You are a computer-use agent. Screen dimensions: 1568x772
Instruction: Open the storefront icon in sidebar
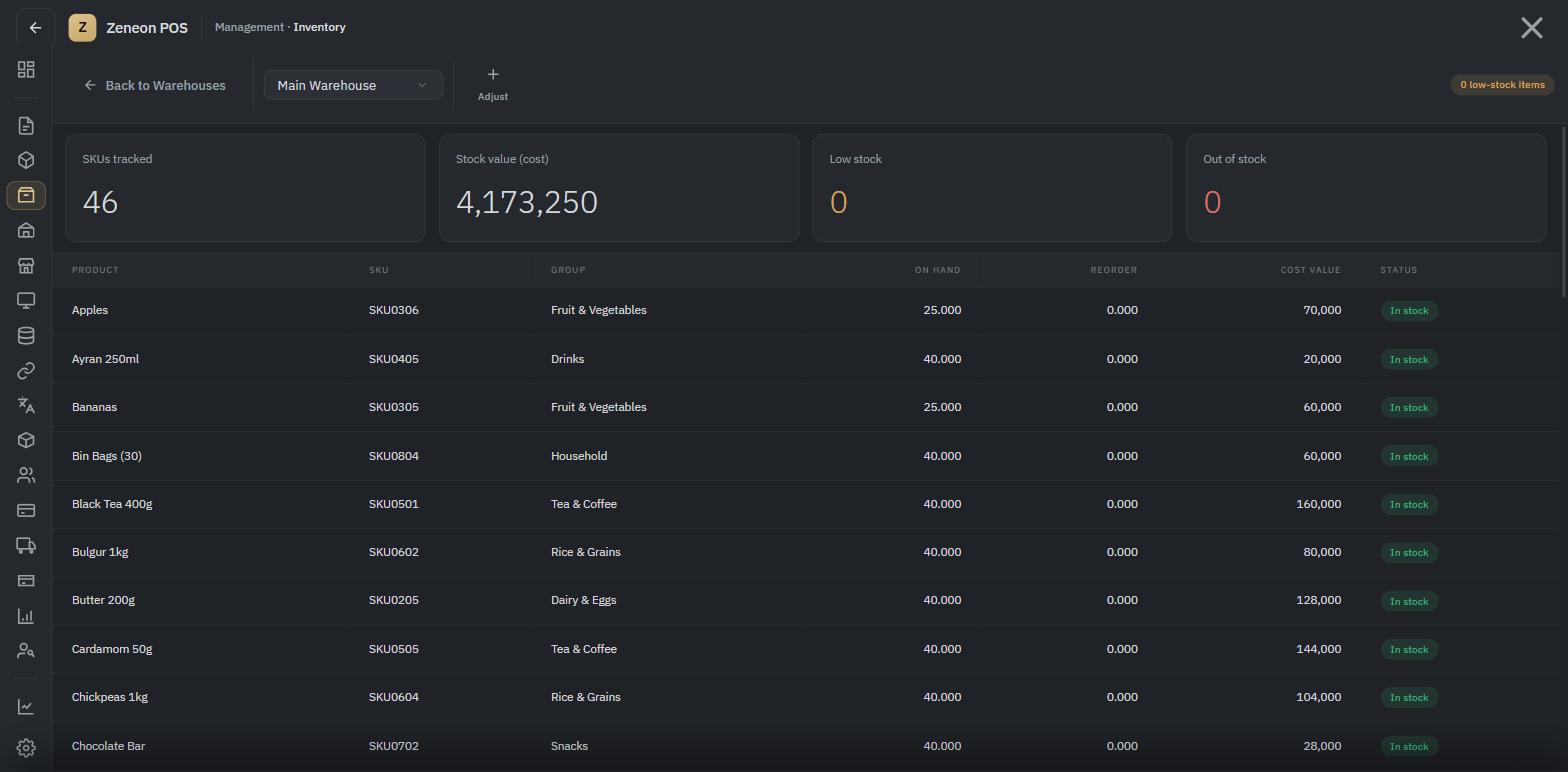pos(26,265)
